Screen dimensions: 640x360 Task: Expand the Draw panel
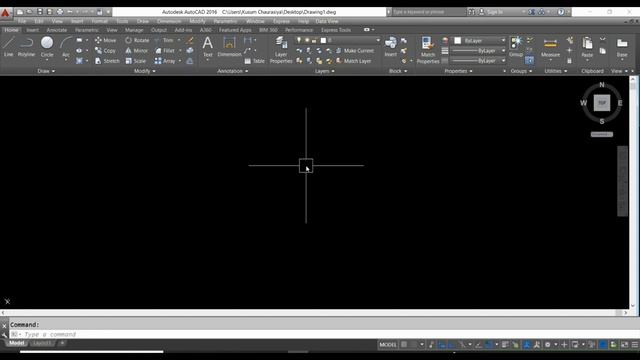(x=46, y=71)
